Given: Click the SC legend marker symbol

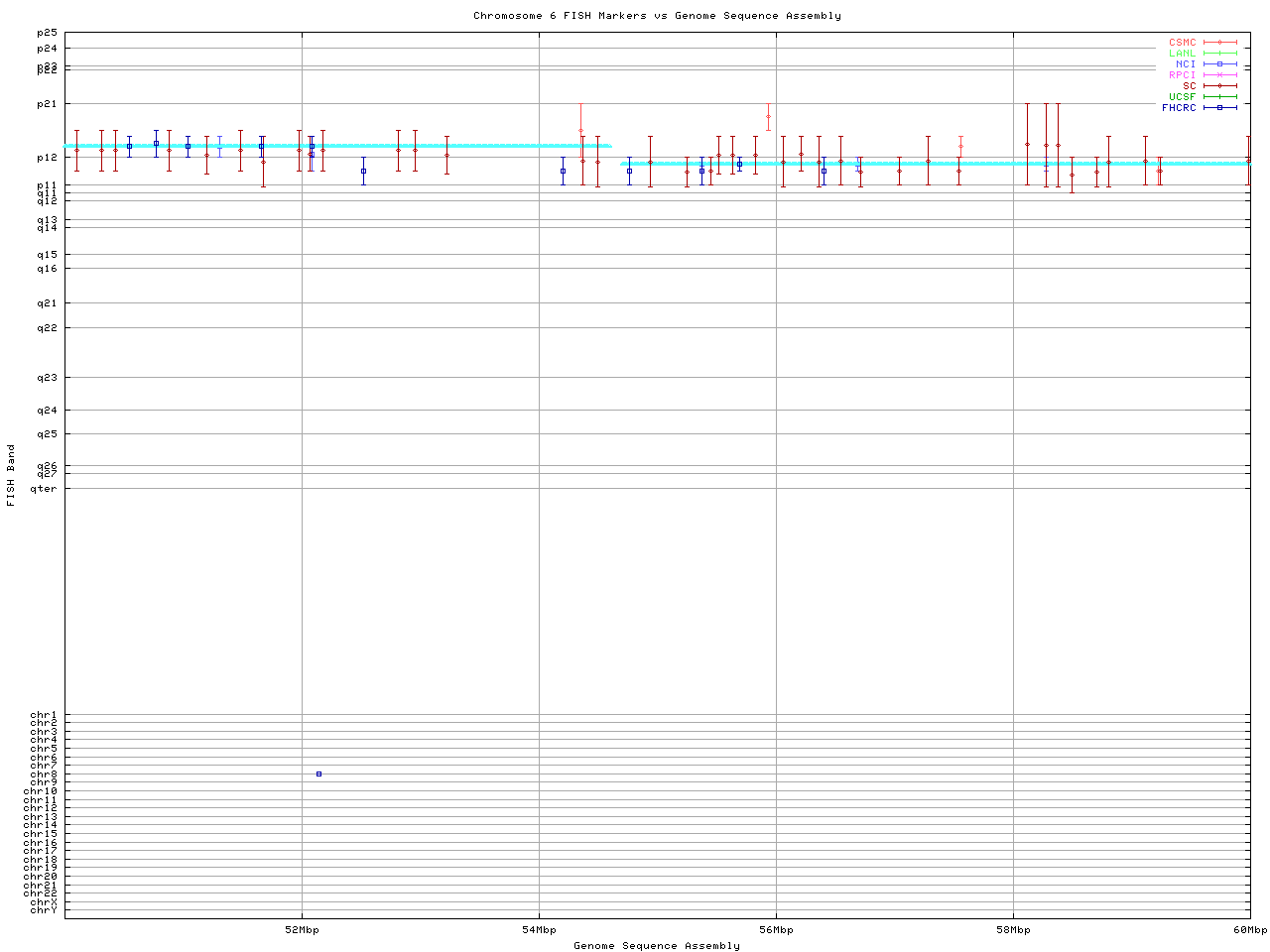Looking at the screenshot, I should [x=1219, y=86].
